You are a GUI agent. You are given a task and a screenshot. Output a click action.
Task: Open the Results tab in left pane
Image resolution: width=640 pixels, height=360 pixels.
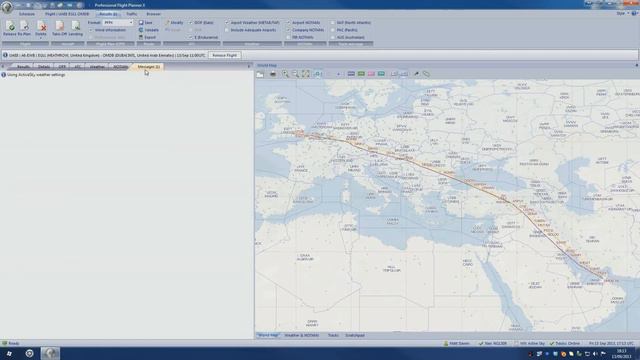pos(23,67)
